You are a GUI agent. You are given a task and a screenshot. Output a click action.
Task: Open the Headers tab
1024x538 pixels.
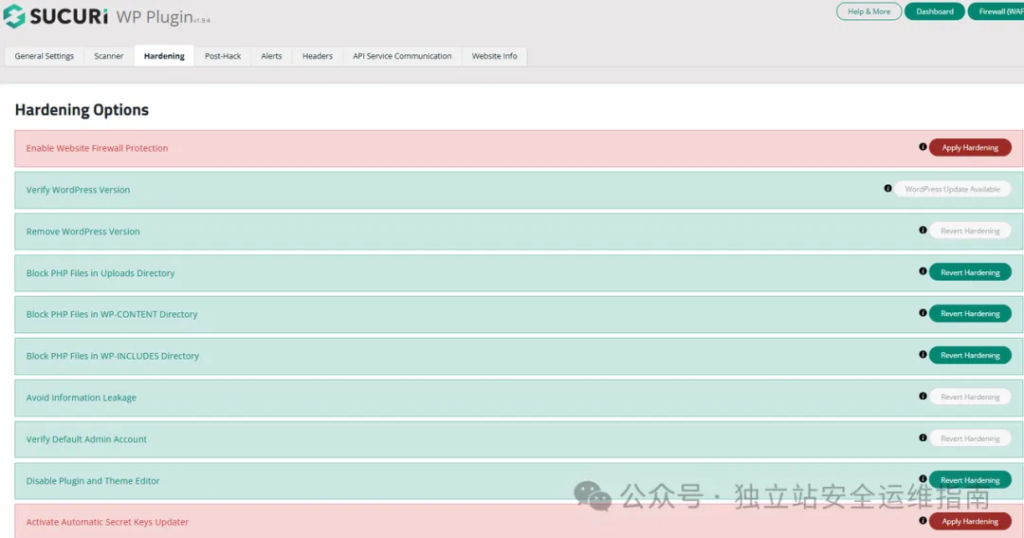click(x=317, y=56)
